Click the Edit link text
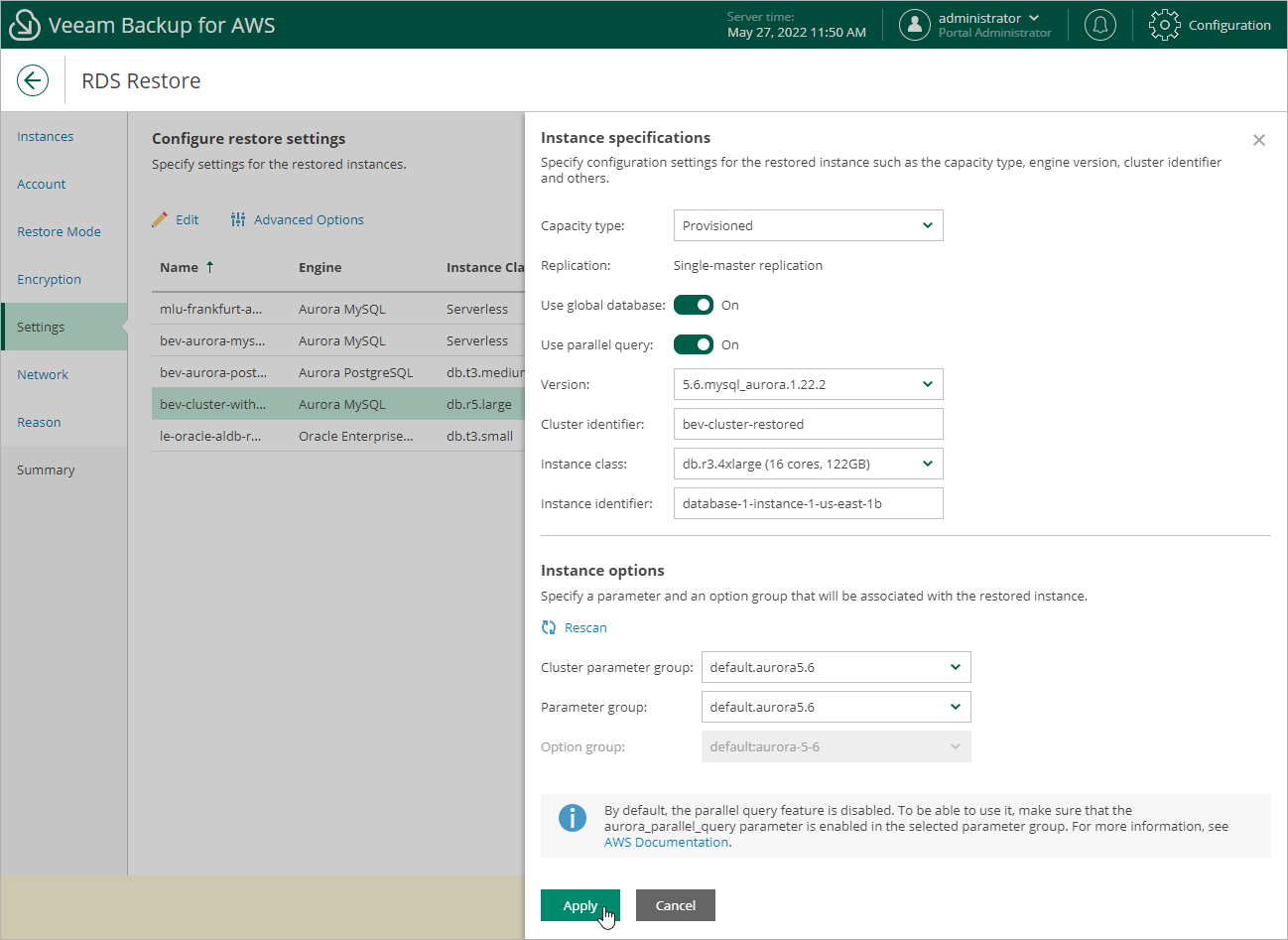Image resolution: width=1288 pixels, height=940 pixels. pyautogui.click(x=188, y=219)
